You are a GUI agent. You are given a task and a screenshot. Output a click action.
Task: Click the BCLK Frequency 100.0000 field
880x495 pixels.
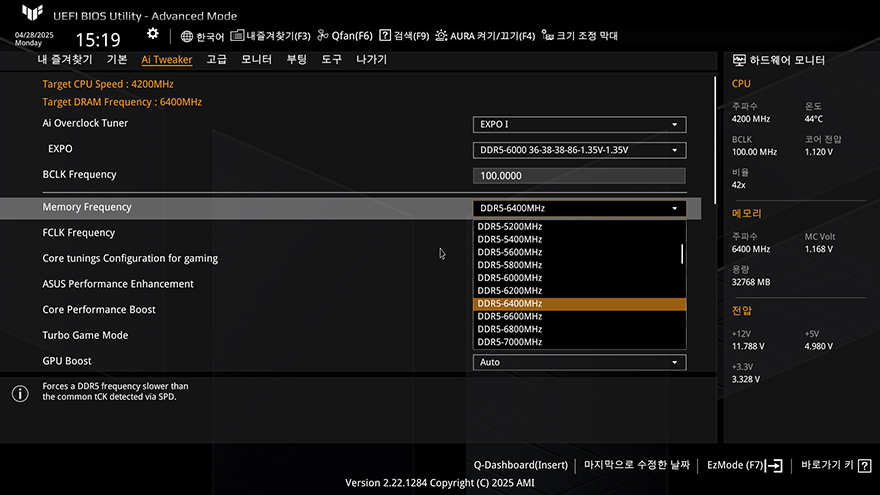click(x=579, y=176)
